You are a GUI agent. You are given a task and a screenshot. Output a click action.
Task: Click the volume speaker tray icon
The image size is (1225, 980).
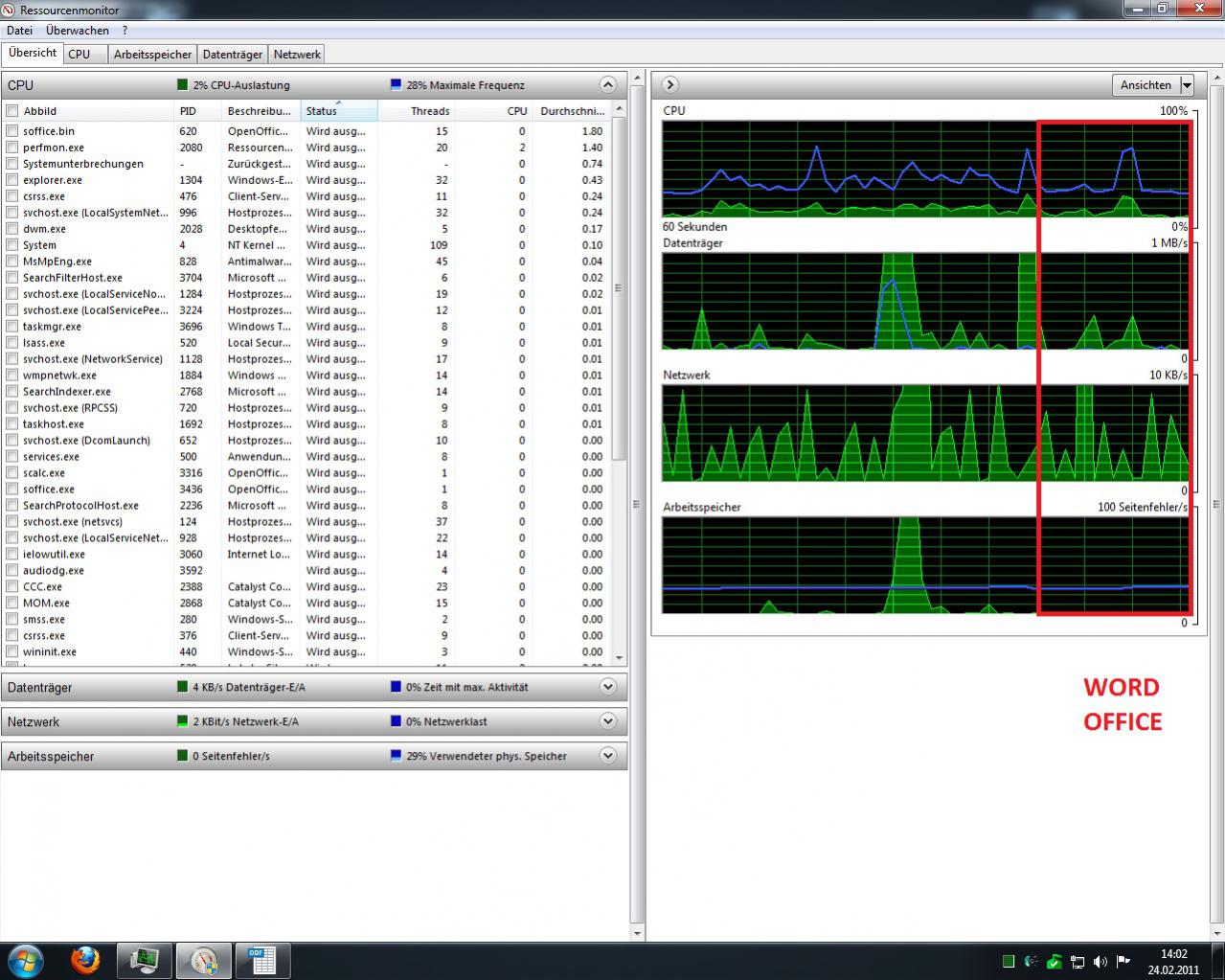point(1100,961)
